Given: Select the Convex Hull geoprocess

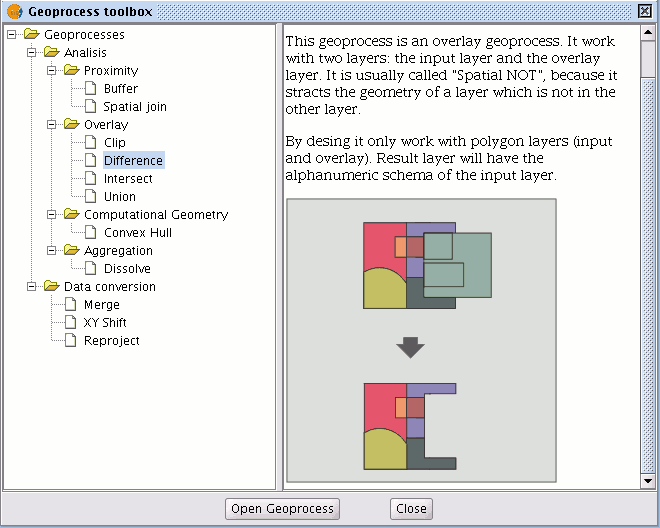Looking at the screenshot, I should click(x=138, y=232).
